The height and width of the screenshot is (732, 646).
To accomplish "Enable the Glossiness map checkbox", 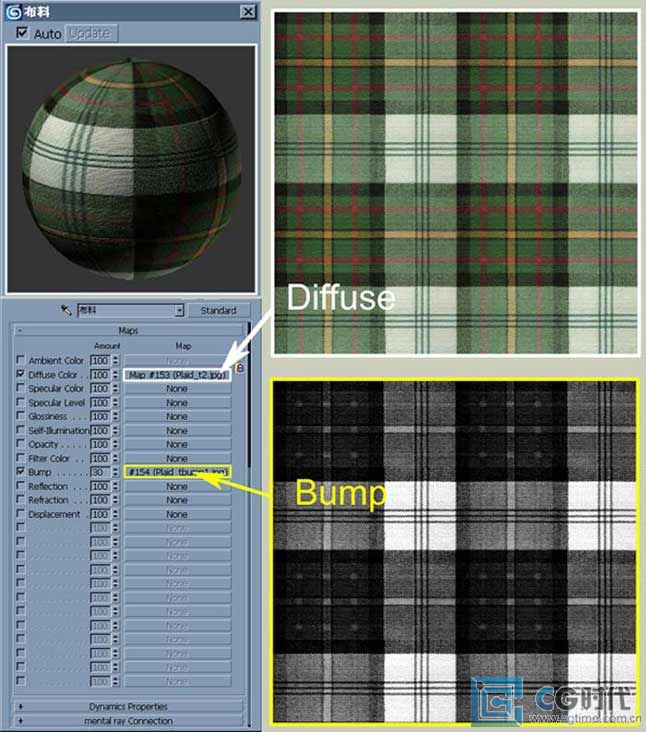I will (x=21, y=415).
